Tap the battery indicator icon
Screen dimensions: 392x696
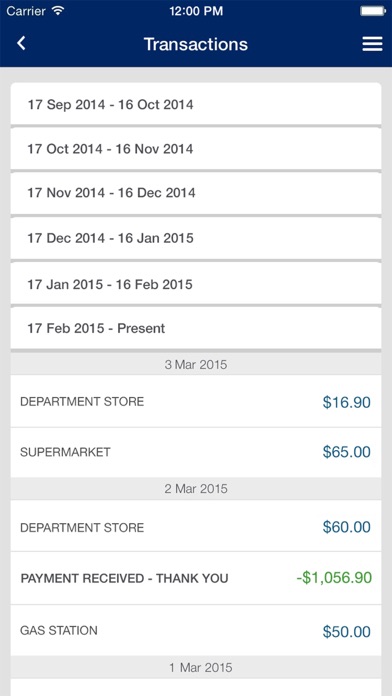[372, 11]
